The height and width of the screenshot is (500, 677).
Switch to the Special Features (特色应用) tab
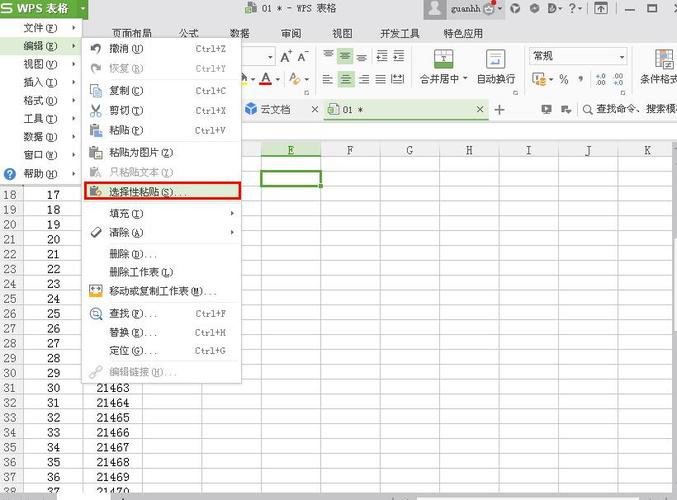coord(463,33)
